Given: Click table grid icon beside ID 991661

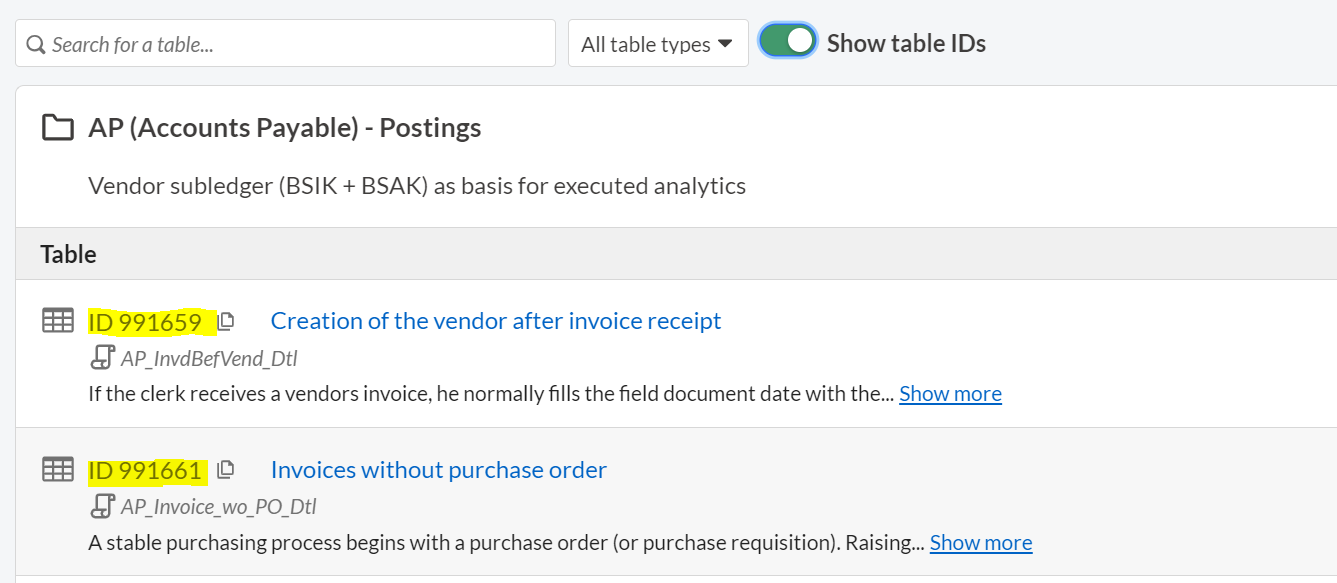Looking at the screenshot, I should pos(58,470).
